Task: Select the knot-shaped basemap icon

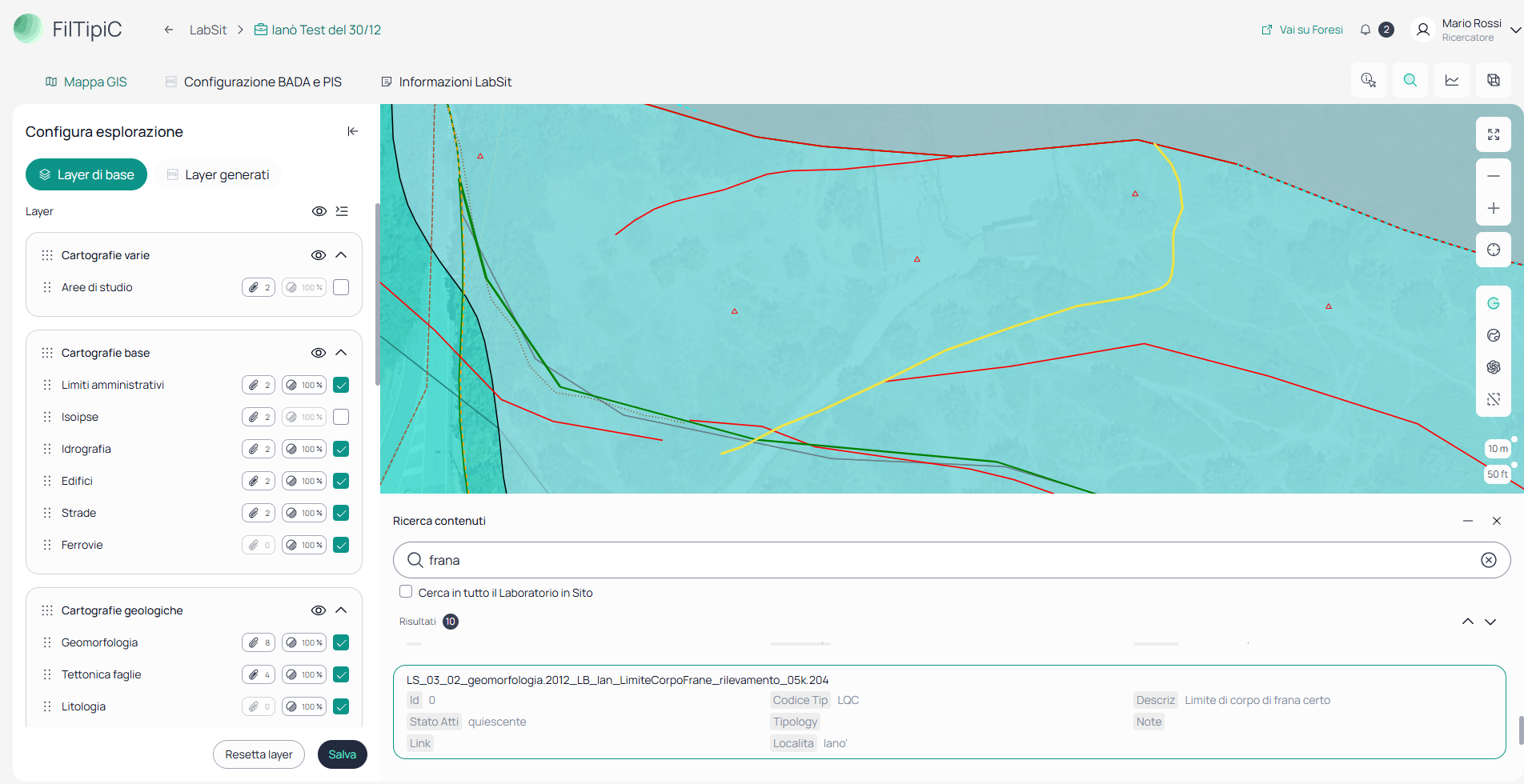Action: 1494,367
